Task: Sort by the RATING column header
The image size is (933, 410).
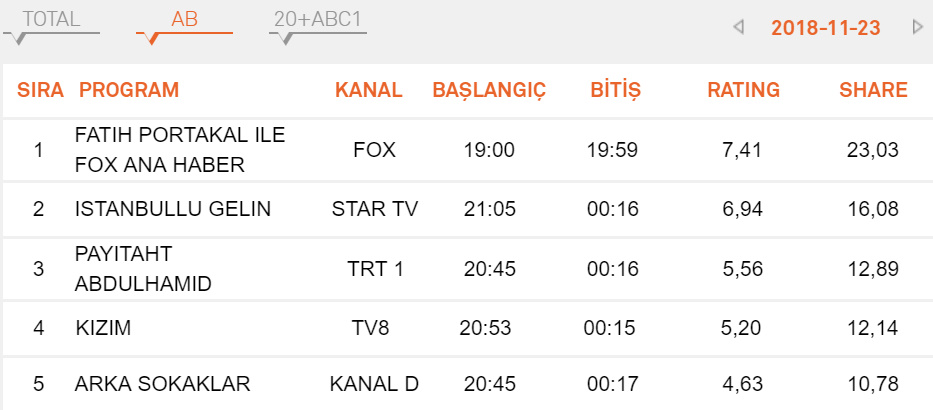Action: click(x=743, y=90)
